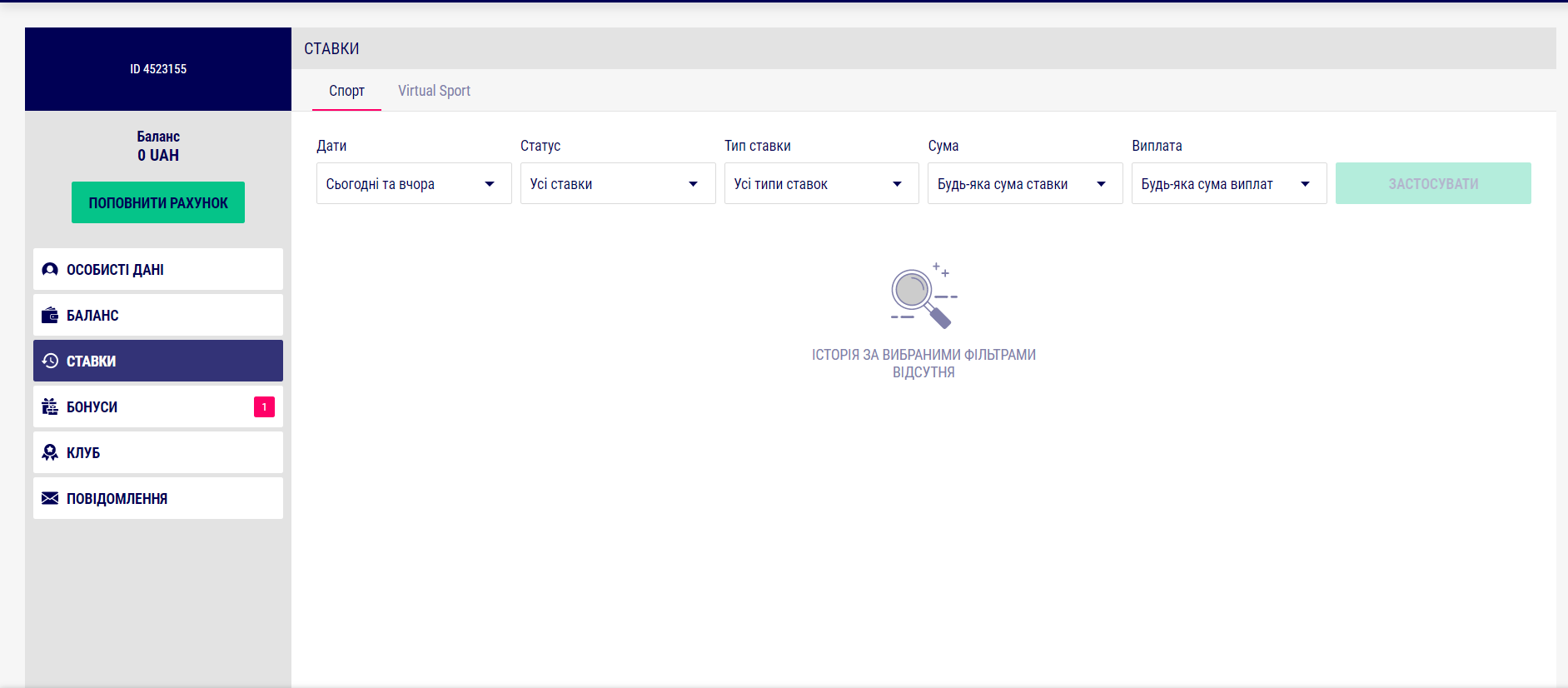This screenshot has height=688, width=1568.
Task: Click the gift icon beside Бонуси
Action: (x=50, y=407)
